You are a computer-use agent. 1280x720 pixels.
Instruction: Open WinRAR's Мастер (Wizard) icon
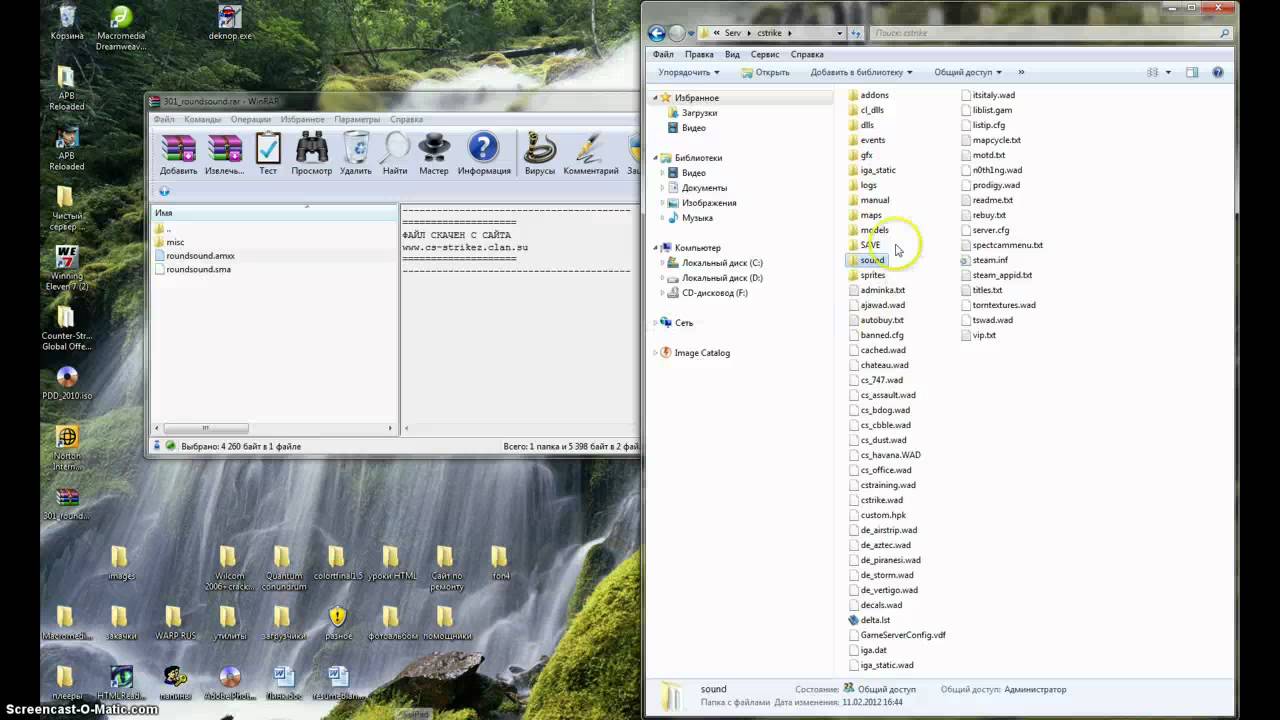click(x=434, y=154)
